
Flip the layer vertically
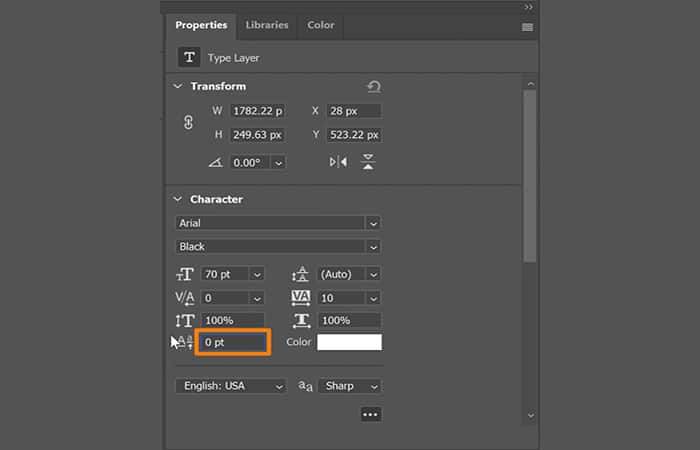(368, 162)
